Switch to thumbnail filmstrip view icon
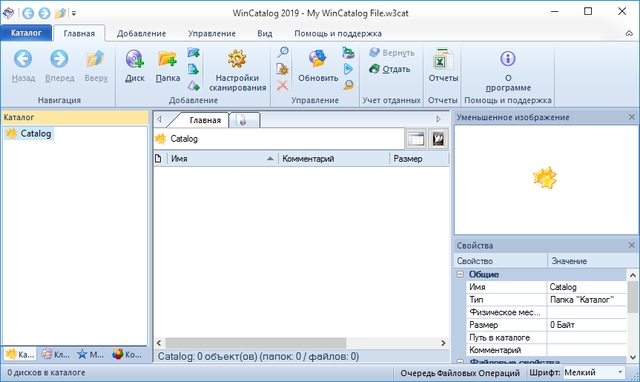Viewport: 640px width, 382px height. pyautogui.click(x=438, y=139)
